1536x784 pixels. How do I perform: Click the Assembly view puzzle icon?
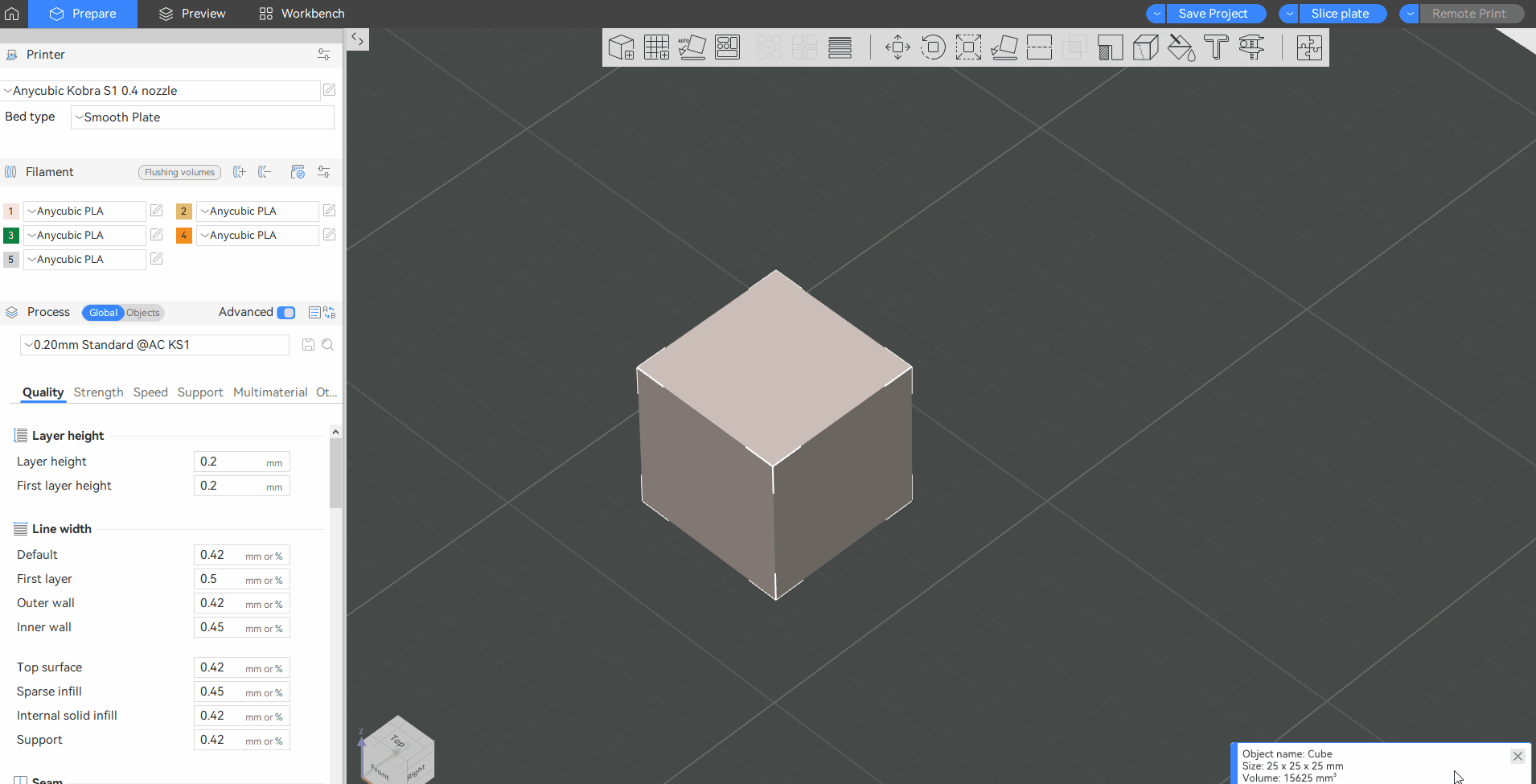point(1309,47)
